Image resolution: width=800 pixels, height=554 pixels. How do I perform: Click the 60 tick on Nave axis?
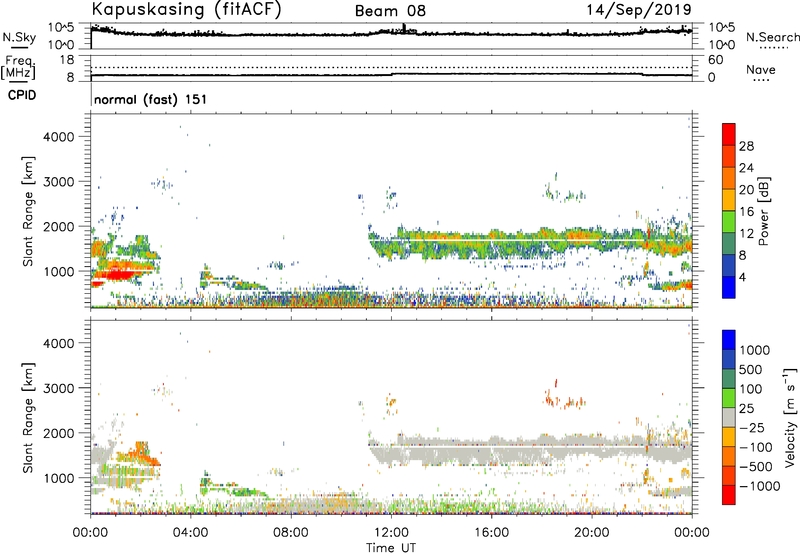click(x=715, y=60)
